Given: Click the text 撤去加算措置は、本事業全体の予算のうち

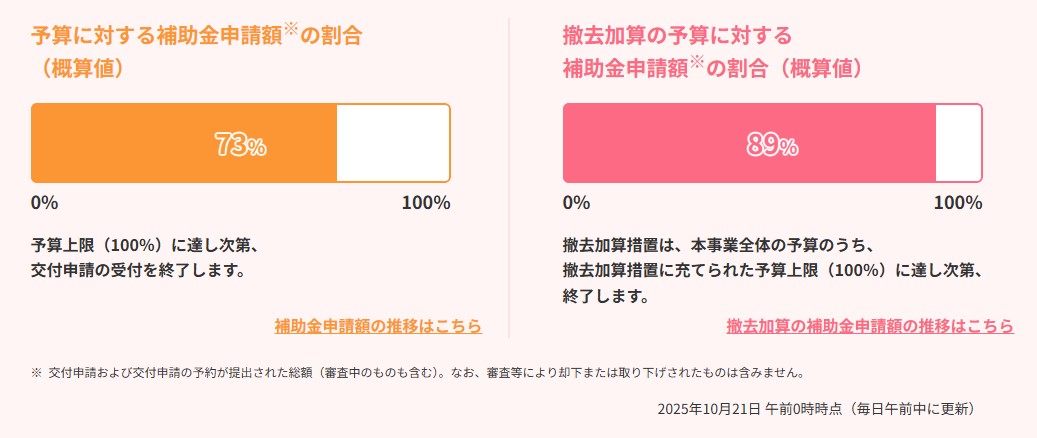Looking at the screenshot, I should (x=719, y=245).
